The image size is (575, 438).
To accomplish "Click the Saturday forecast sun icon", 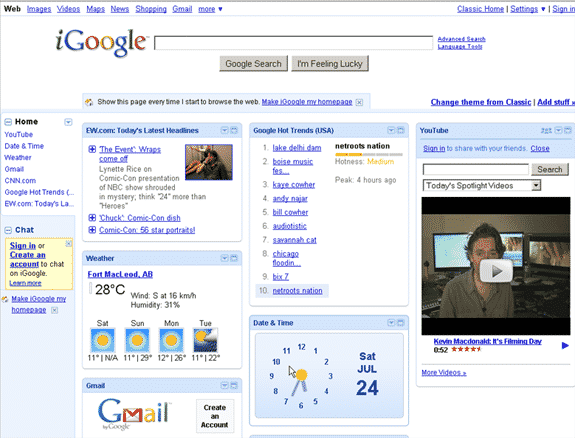I will tap(103, 340).
